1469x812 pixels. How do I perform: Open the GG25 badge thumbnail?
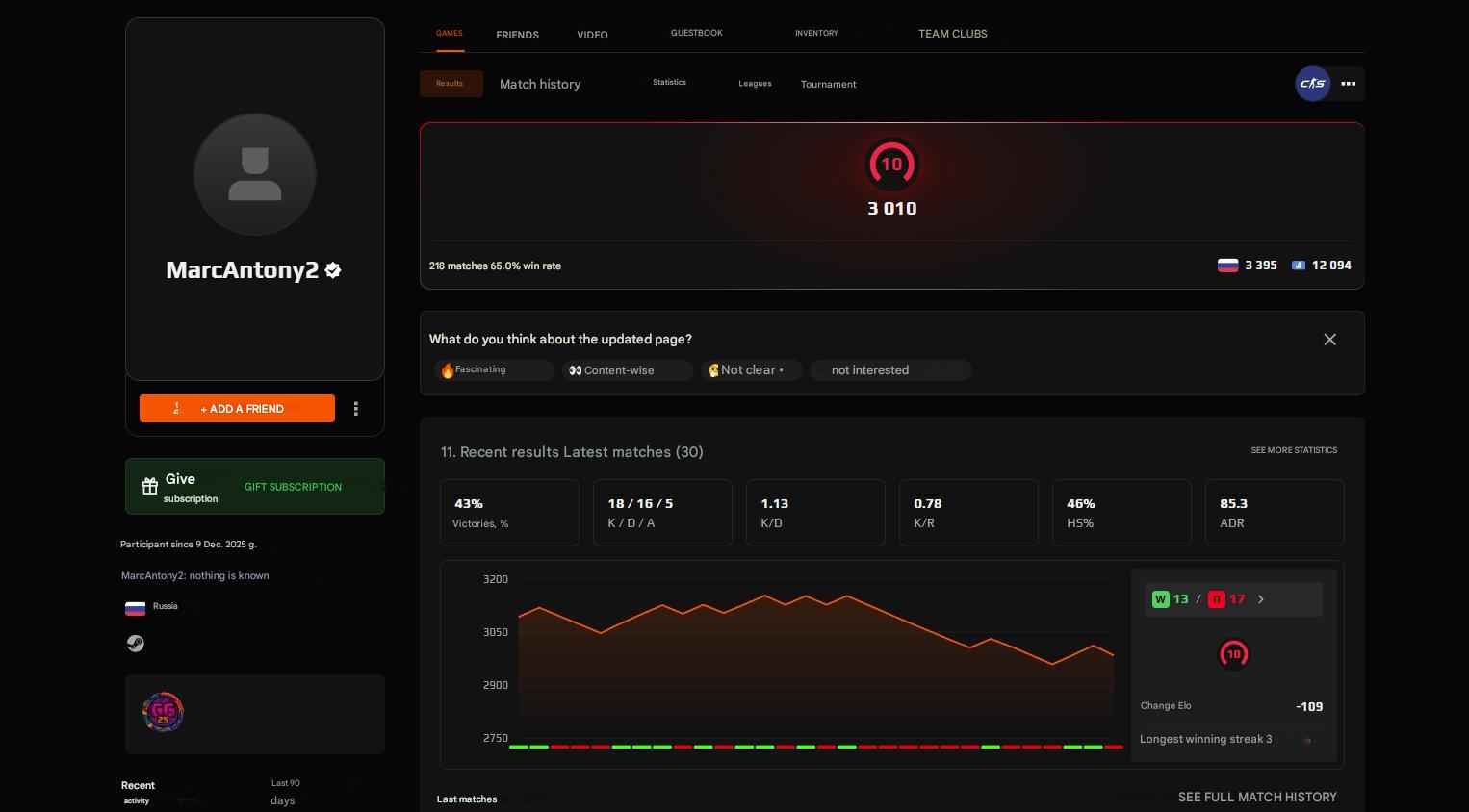163,712
